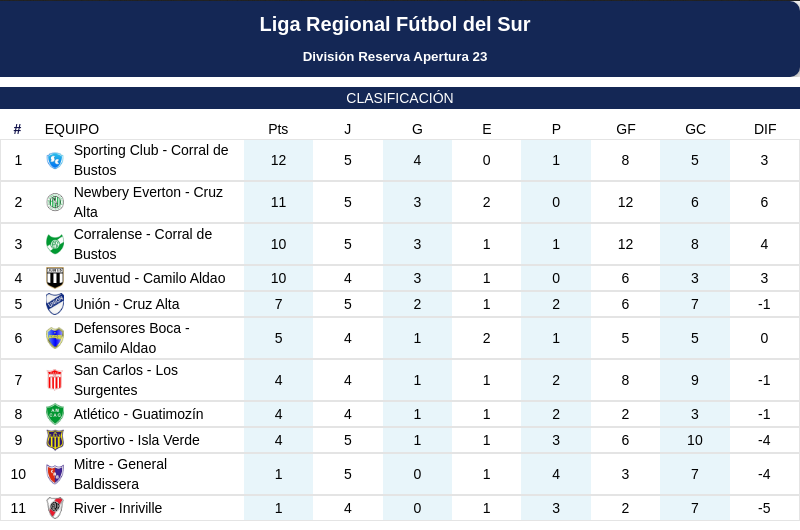Viewport: 800px width, 530px height.
Task: Open the Juventud - Camilo Aldao team link
Action: pyautogui.click(x=149, y=278)
